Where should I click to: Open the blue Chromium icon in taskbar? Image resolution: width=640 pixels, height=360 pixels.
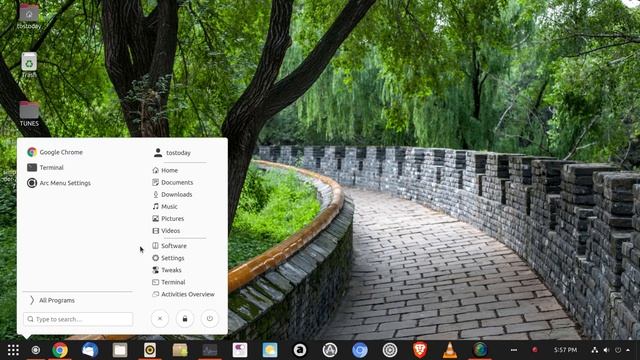(x=360, y=350)
